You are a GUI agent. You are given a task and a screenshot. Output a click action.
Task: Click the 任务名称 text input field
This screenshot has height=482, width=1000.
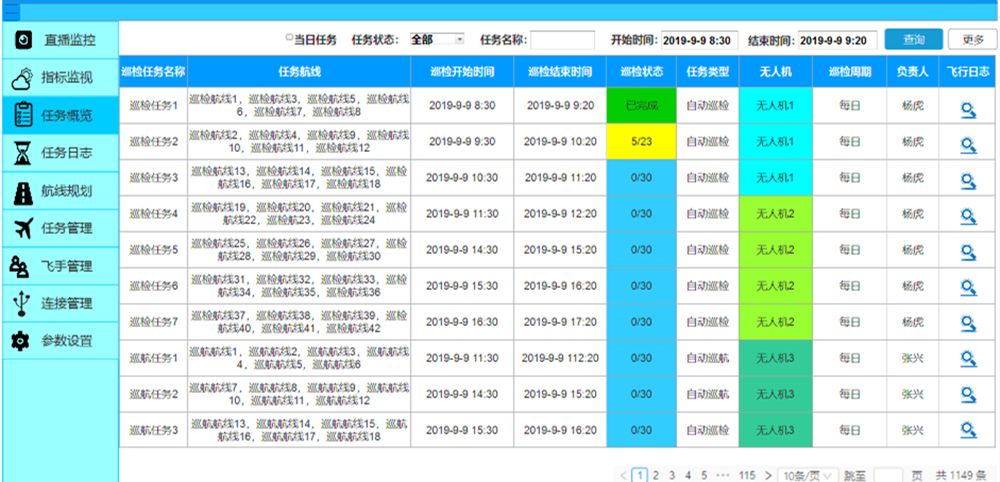562,40
